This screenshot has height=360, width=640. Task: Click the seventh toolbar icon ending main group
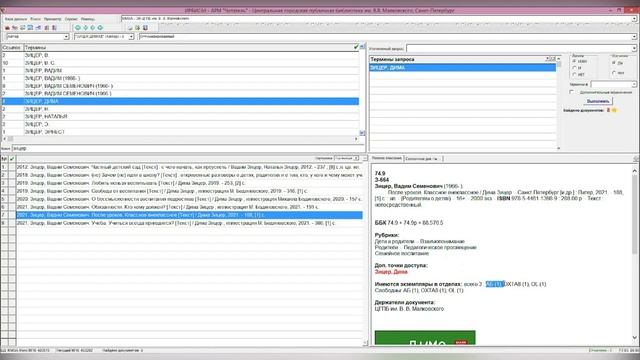click(54, 28)
